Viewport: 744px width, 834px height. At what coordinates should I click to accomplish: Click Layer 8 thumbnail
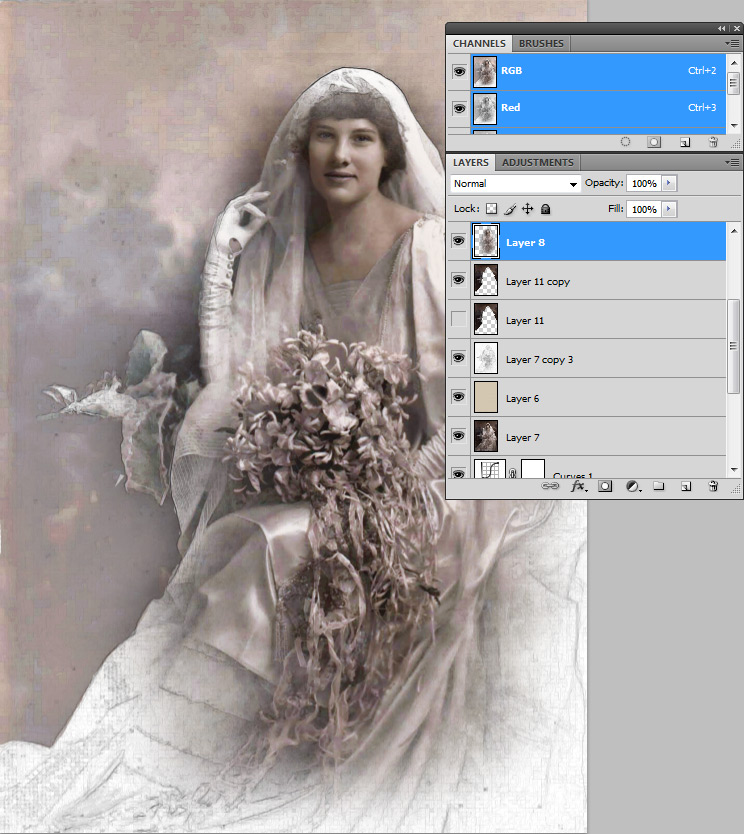point(486,241)
